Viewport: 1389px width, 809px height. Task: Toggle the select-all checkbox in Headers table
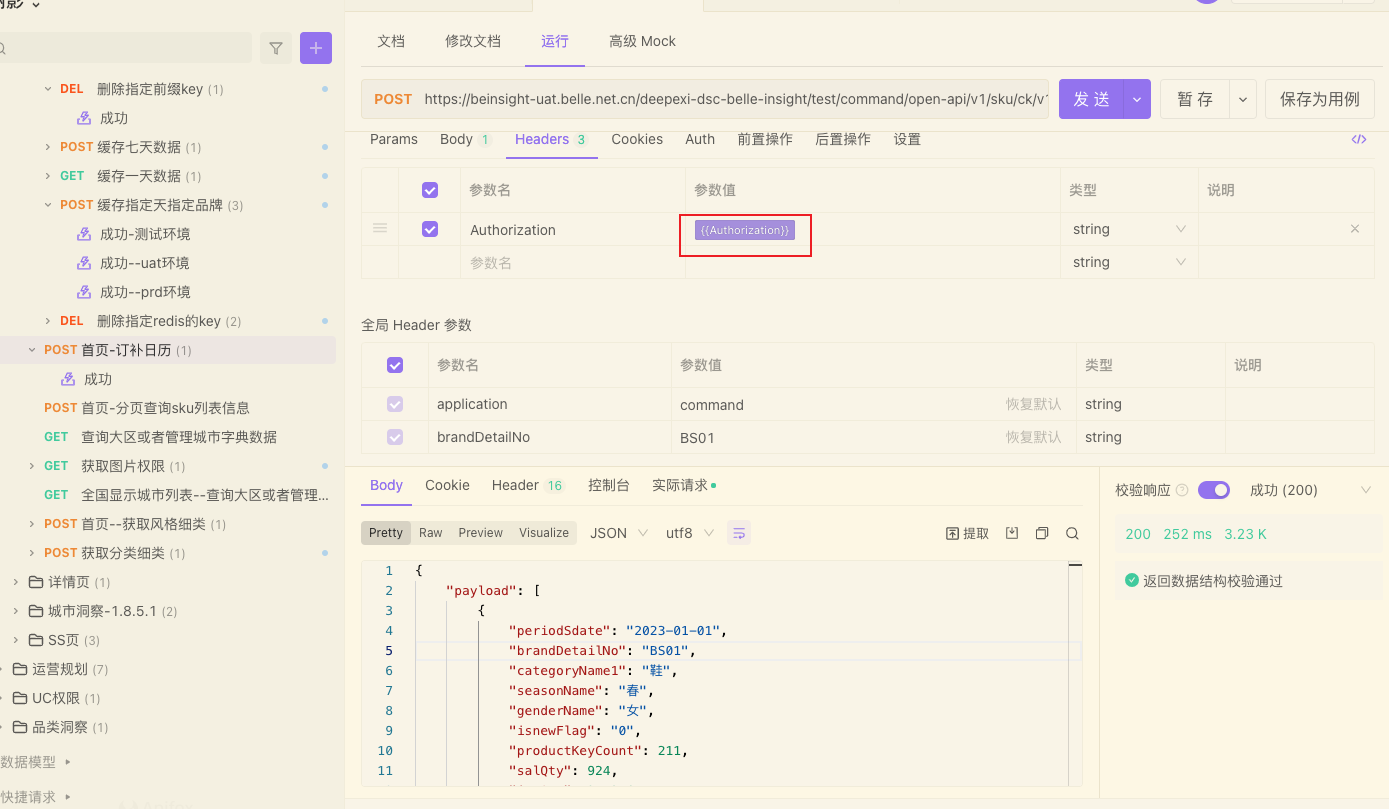(x=430, y=190)
